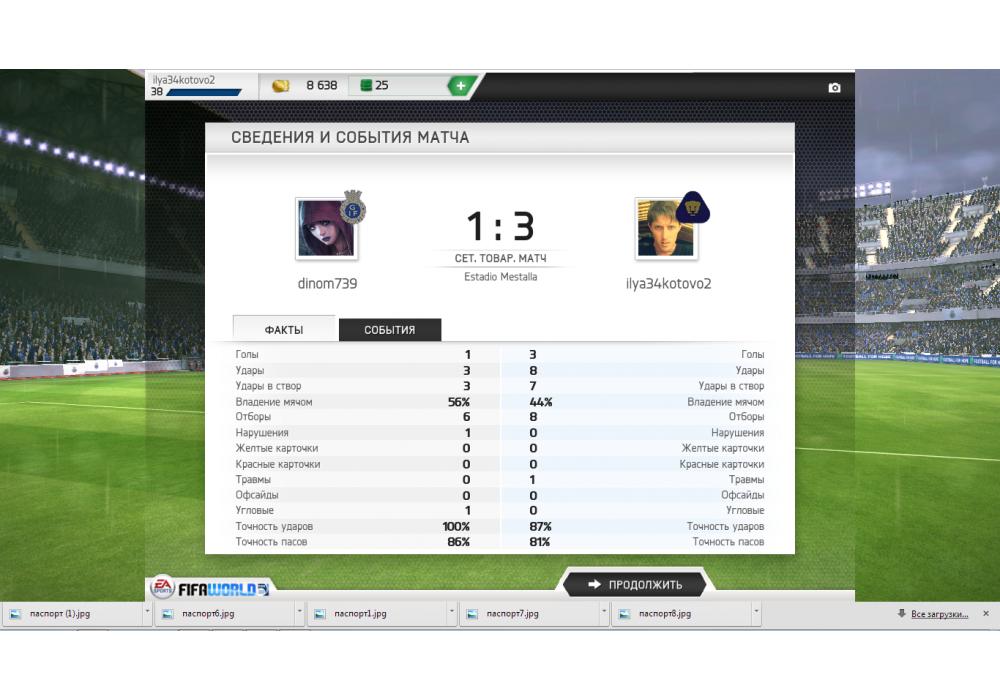Open the паспорт1.jpg downloaded file
1000x700 pixels.
point(360,613)
